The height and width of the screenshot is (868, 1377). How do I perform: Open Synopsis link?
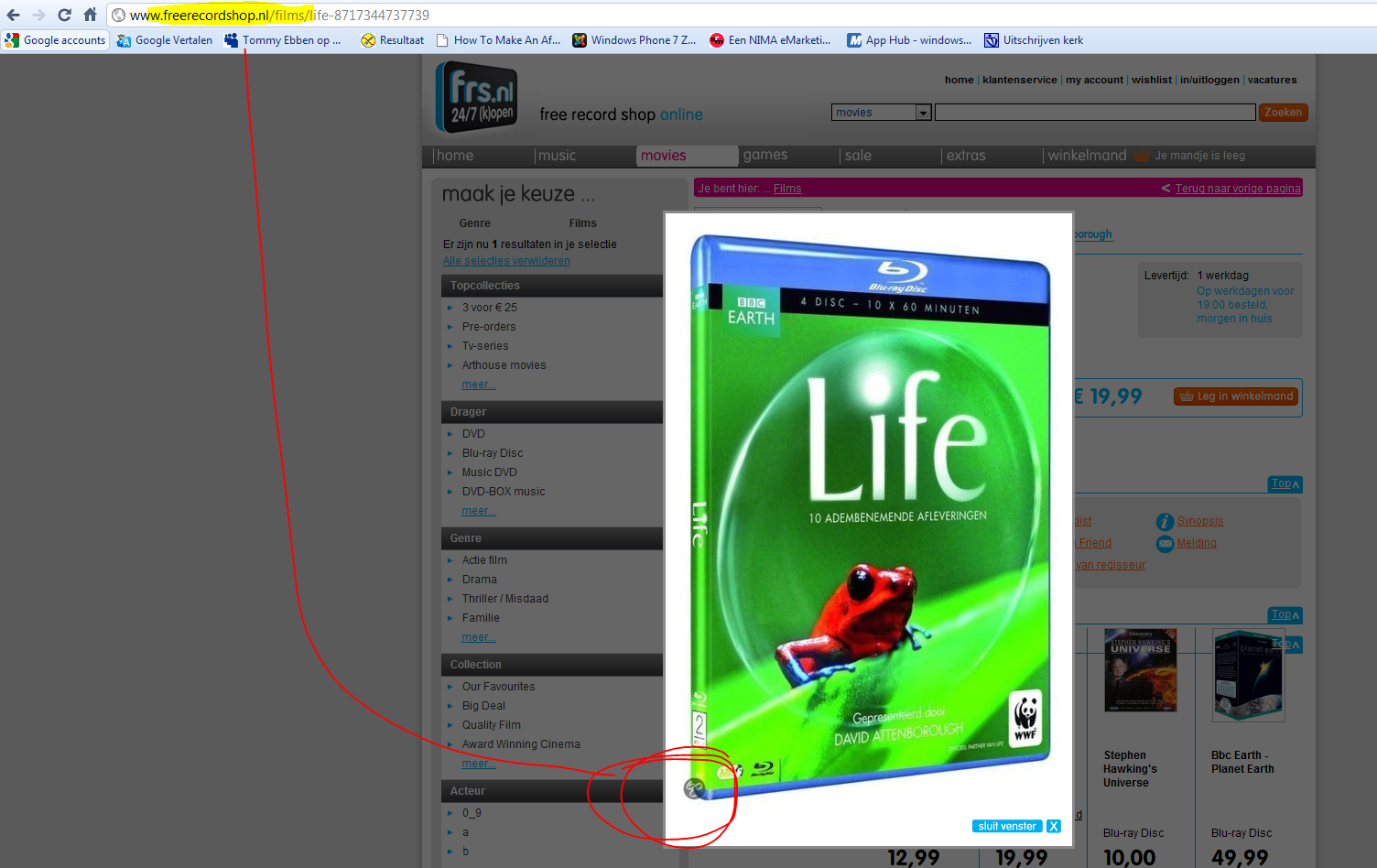(1200, 521)
